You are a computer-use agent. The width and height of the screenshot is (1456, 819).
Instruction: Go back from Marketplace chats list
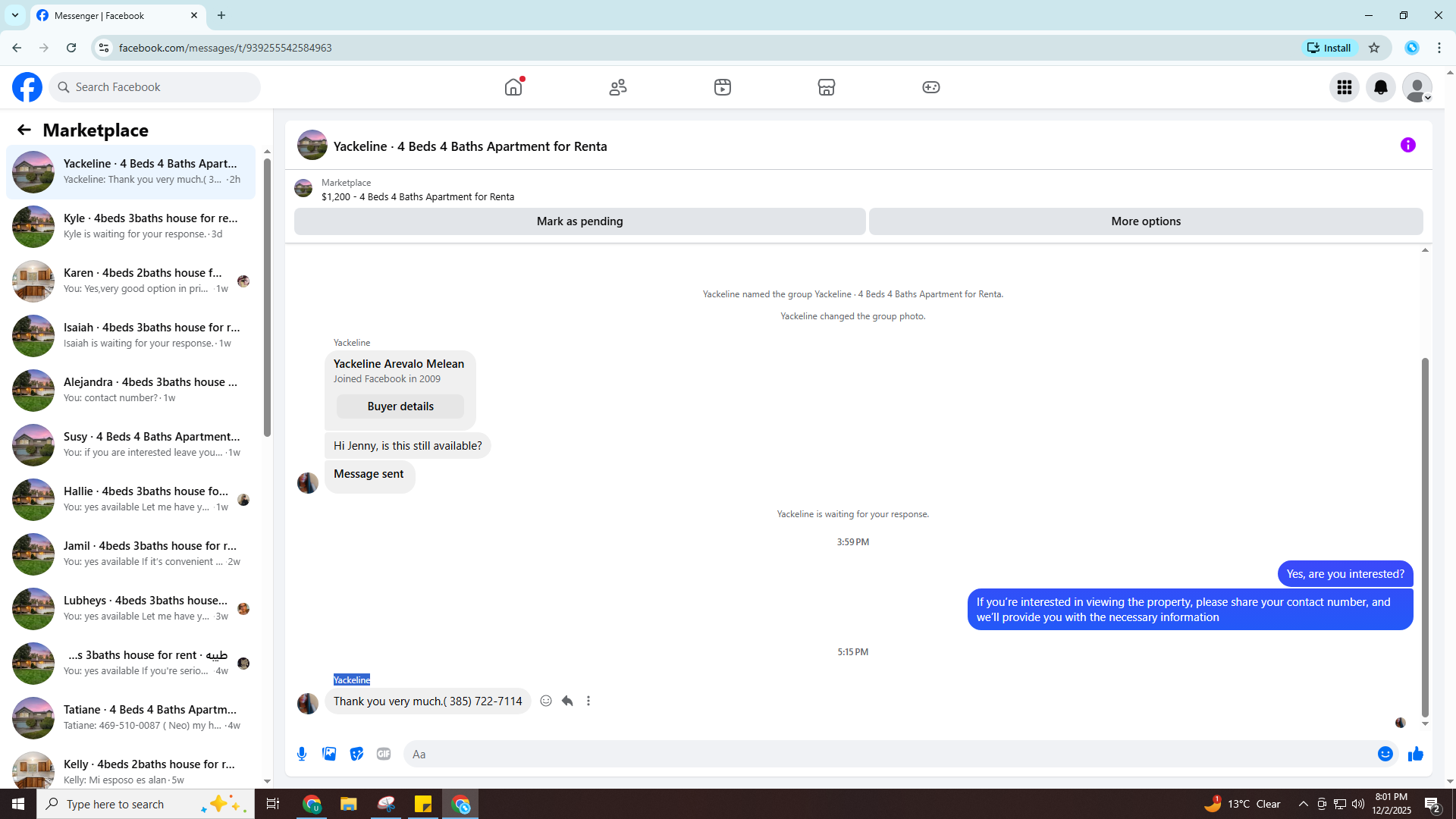[24, 130]
